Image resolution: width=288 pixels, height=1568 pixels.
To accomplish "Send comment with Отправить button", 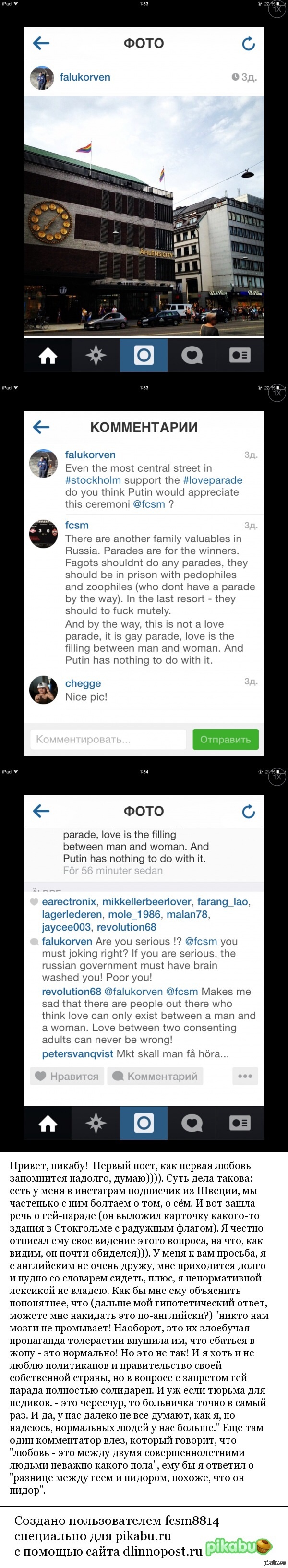I will click(225, 740).
